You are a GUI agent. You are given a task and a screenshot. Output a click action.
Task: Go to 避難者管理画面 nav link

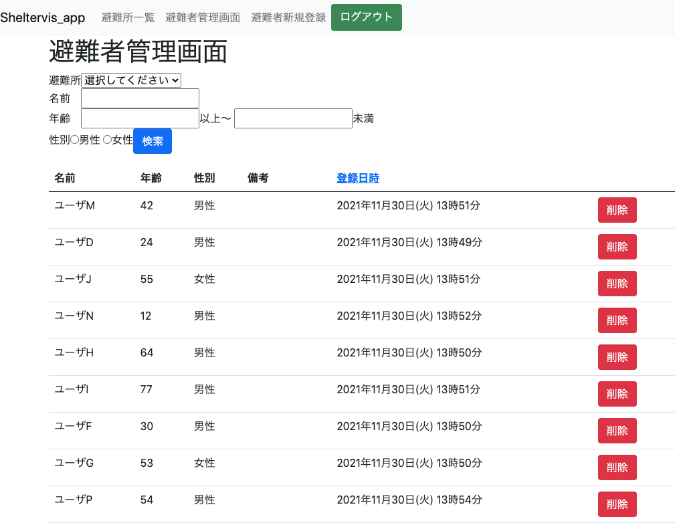[203, 18]
